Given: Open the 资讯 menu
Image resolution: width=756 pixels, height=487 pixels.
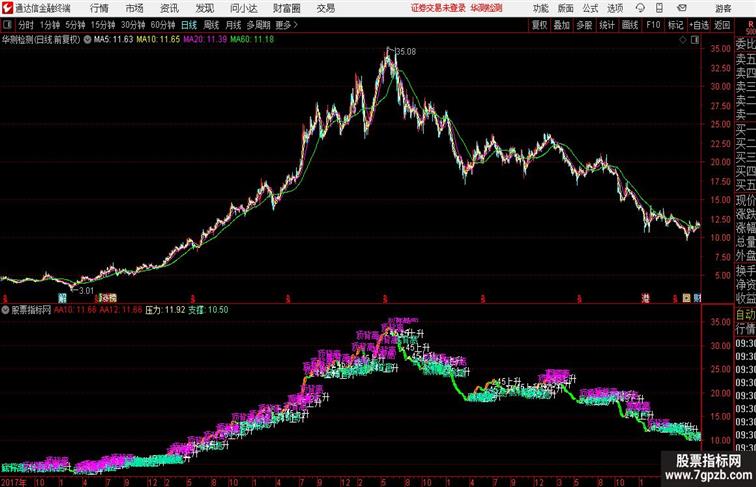Looking at the screenshot, I should pos(169,8).
